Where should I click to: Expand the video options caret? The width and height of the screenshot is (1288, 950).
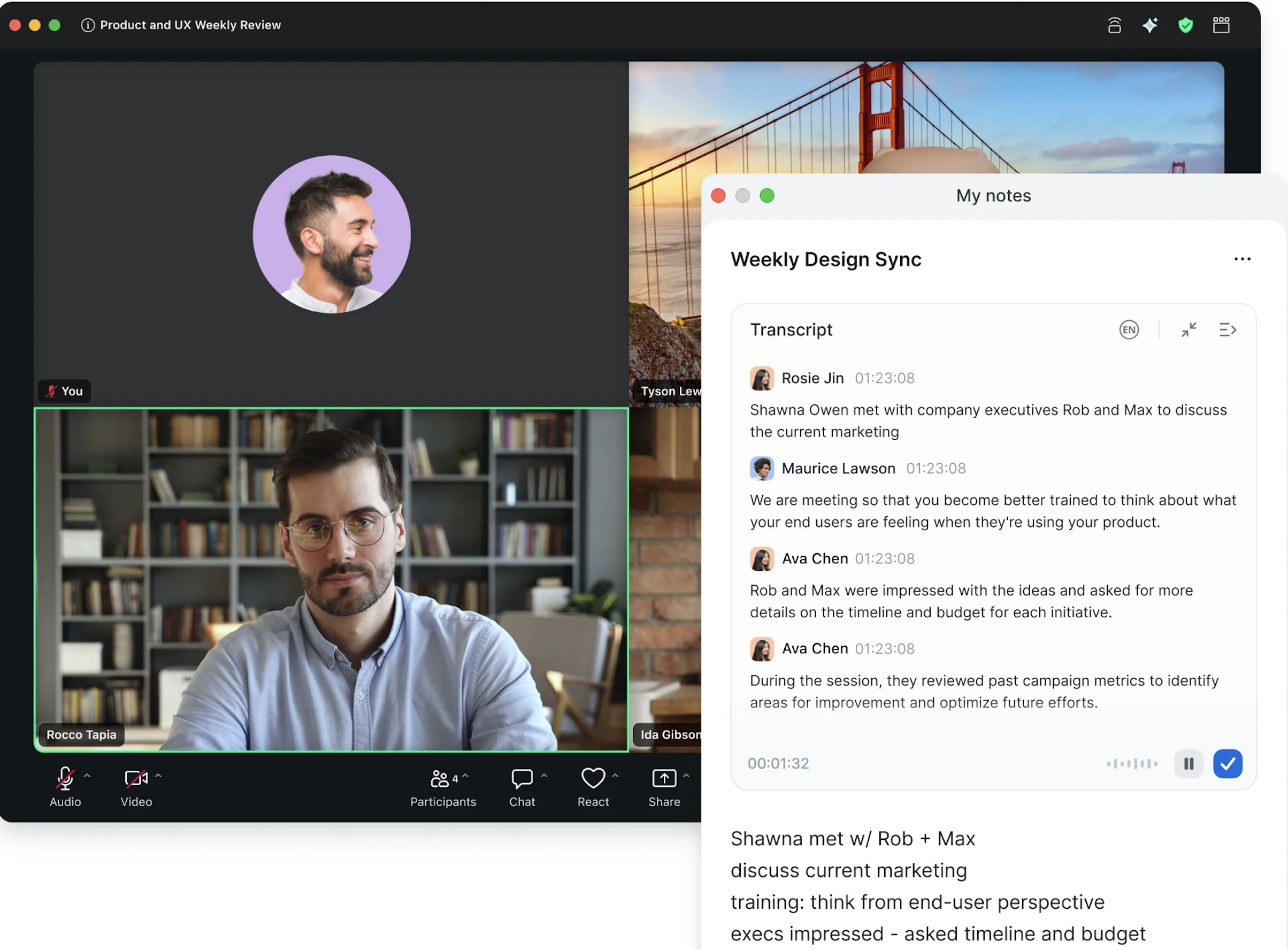pyautogui.click(x=158, y=776)
